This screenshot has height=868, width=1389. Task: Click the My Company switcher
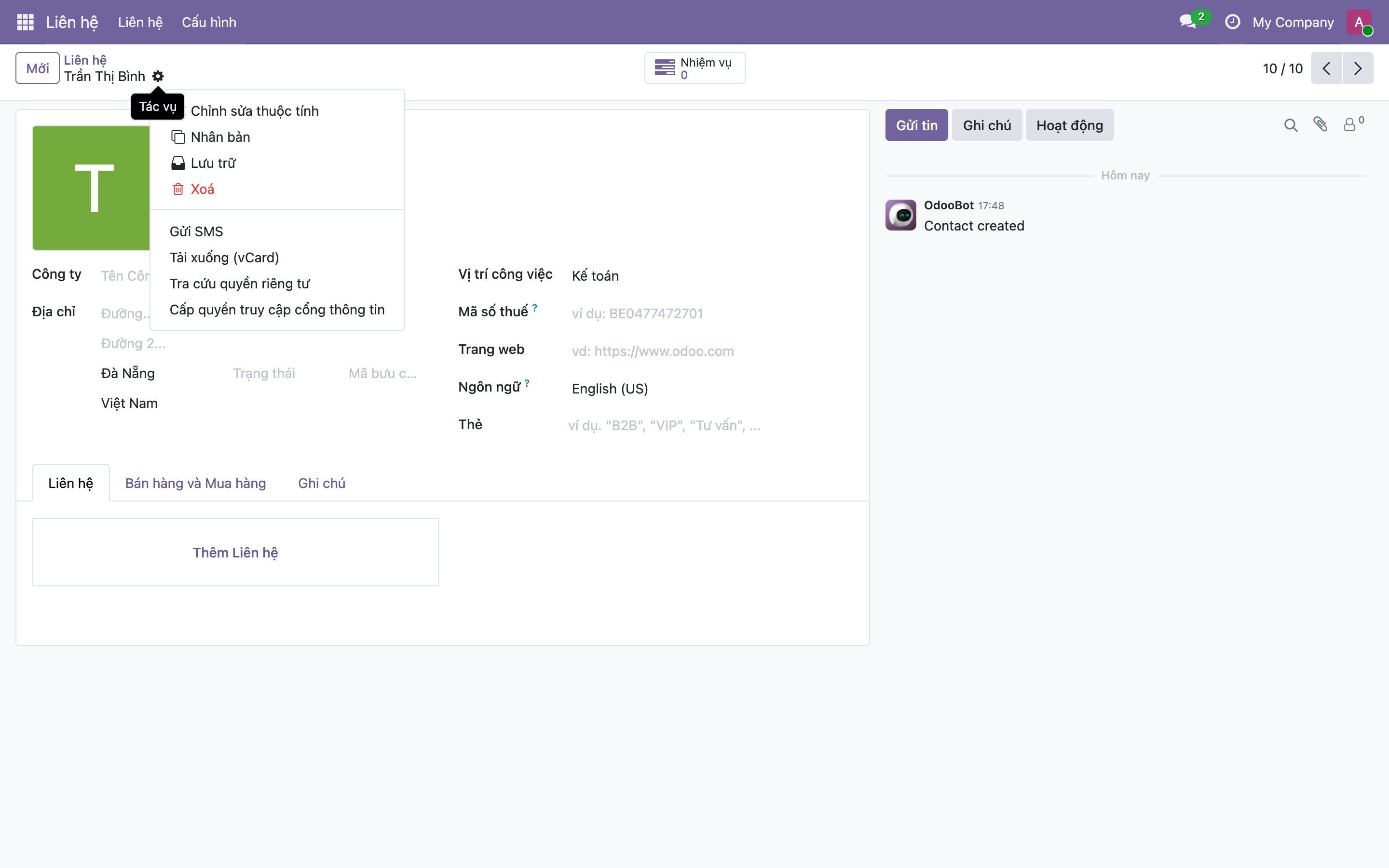pos(1293,22)
